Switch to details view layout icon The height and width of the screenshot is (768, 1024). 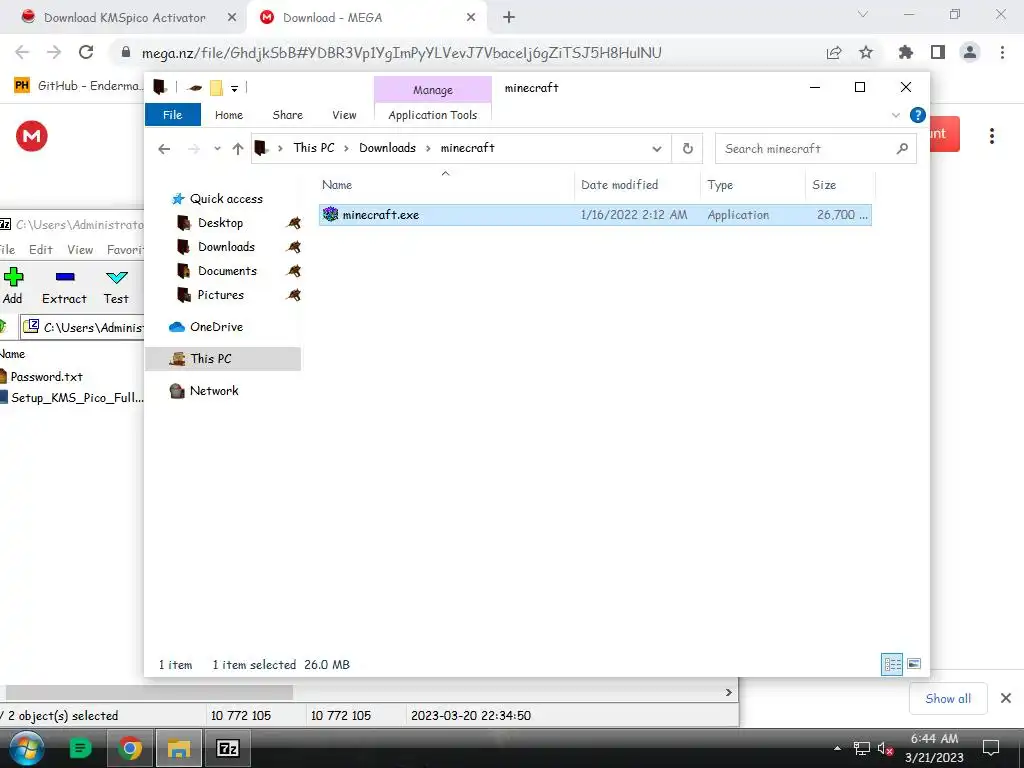891,664
